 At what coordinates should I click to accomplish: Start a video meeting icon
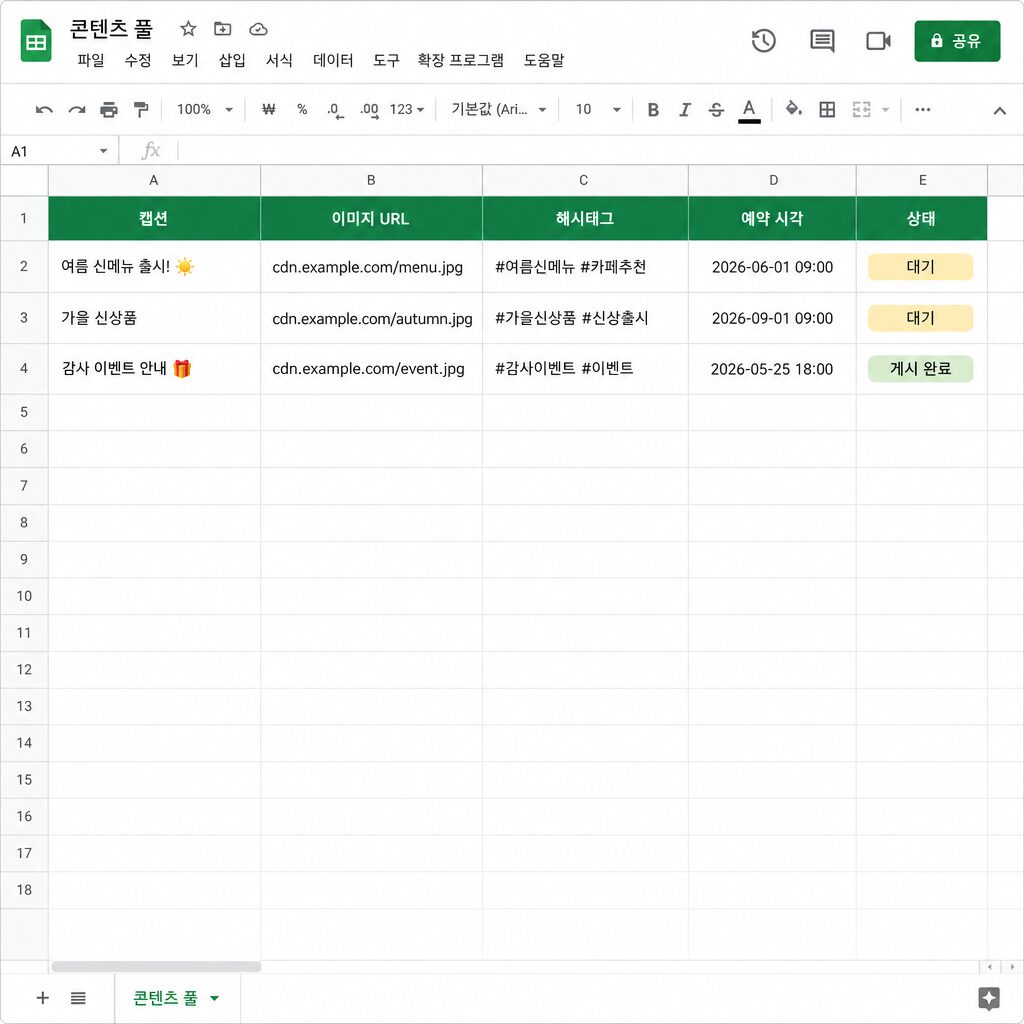[x=878, y=40]
